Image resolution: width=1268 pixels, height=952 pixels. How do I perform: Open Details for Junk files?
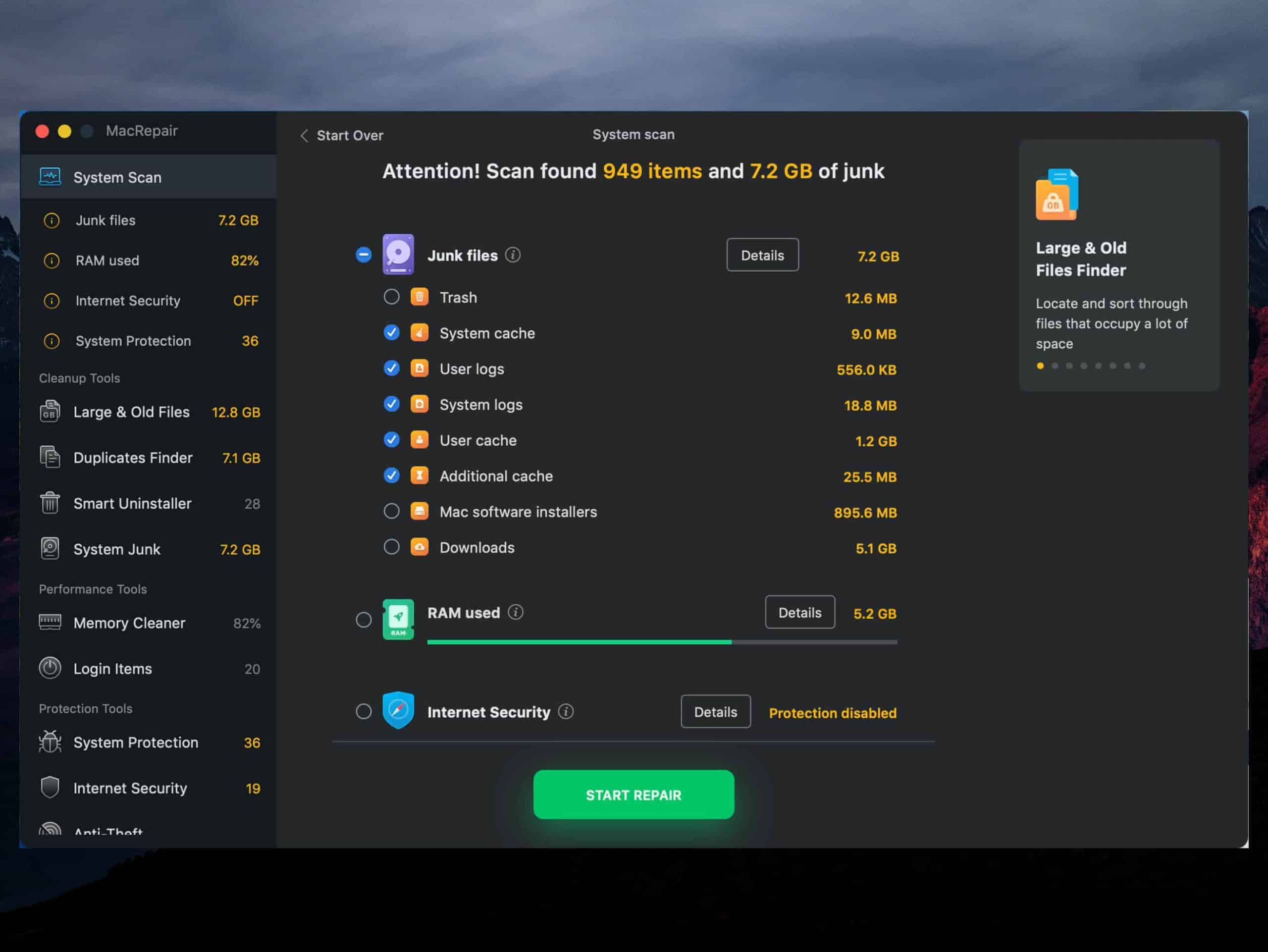(x=762, y=255)
